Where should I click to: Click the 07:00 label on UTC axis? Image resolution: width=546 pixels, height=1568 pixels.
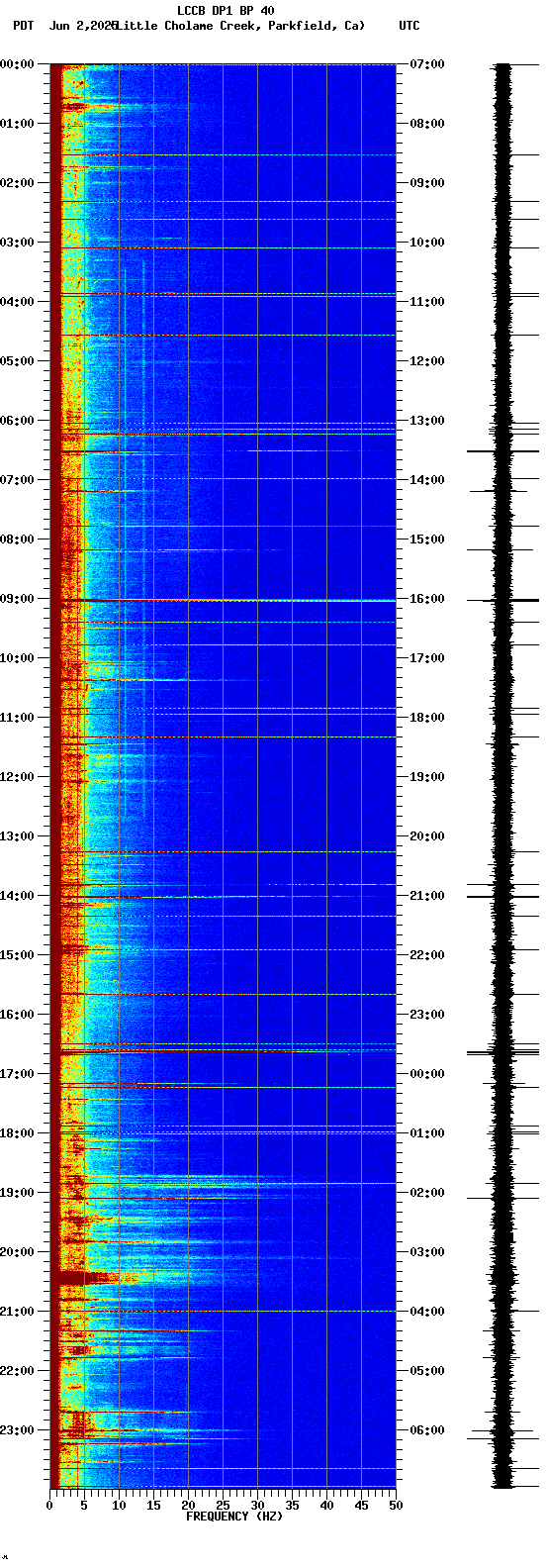[427, 64]
